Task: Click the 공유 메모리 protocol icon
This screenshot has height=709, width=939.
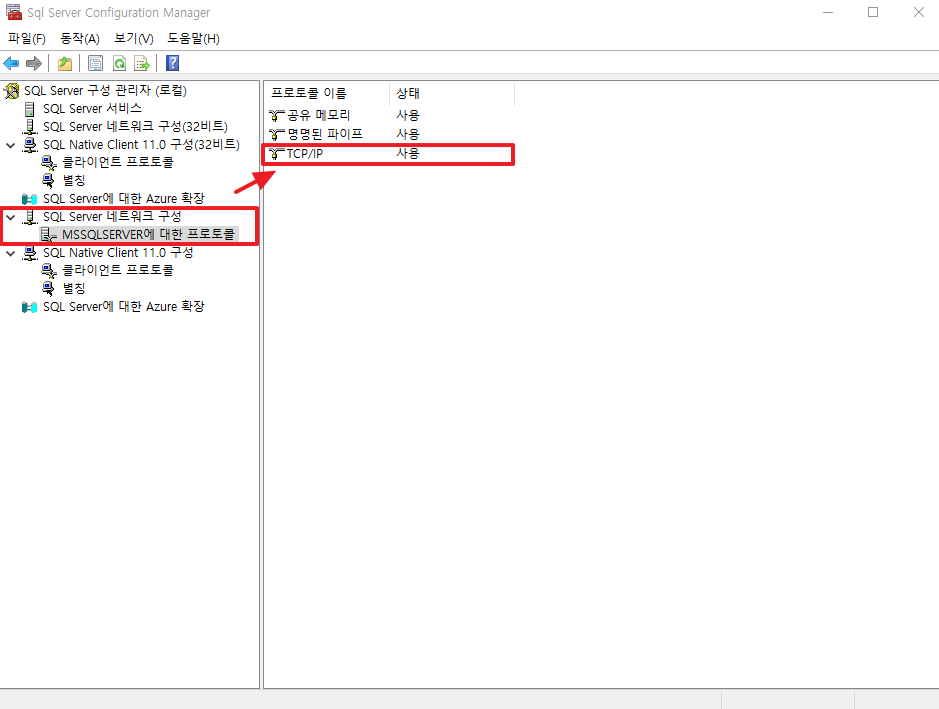Action: [x=277, y=115]
